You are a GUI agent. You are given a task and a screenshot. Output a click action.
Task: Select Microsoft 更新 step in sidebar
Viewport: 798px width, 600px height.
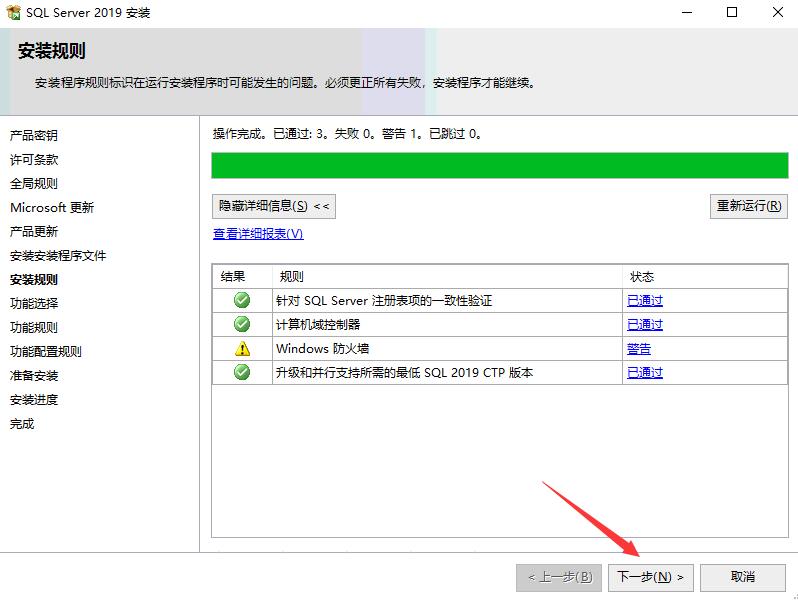coord(52,207)
